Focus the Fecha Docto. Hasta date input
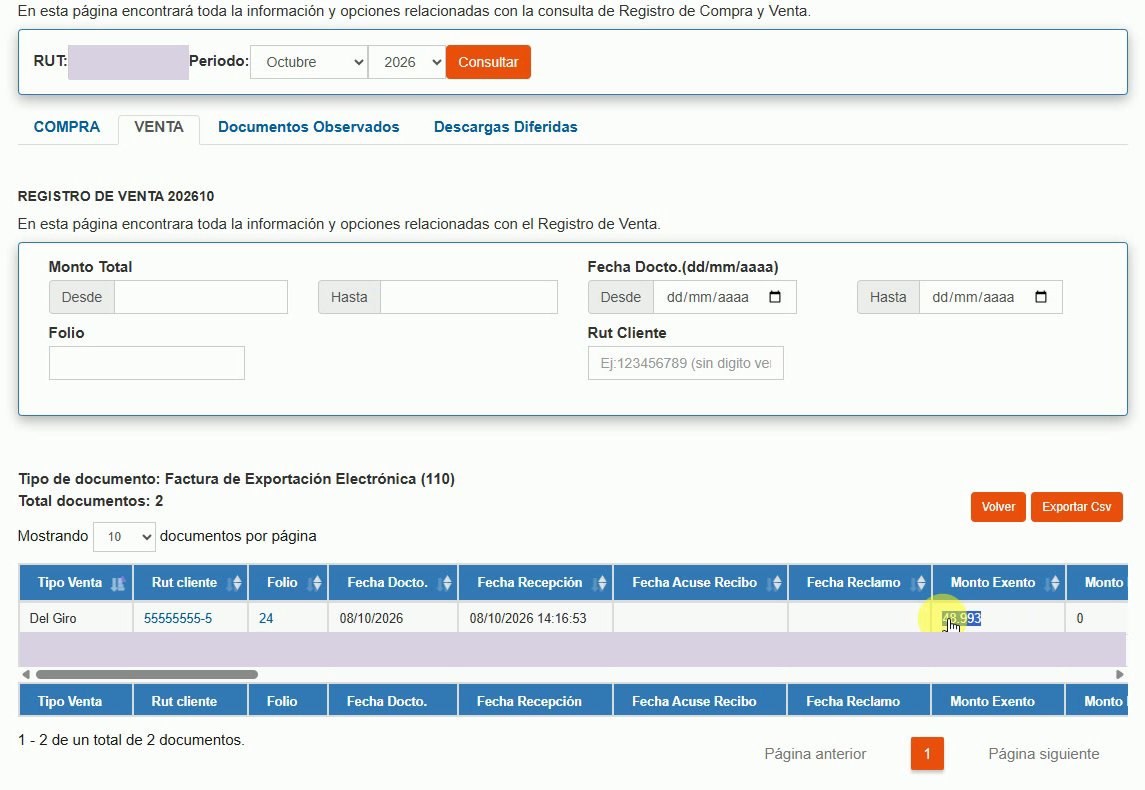 pyautogui.click(x=990, y=297)
